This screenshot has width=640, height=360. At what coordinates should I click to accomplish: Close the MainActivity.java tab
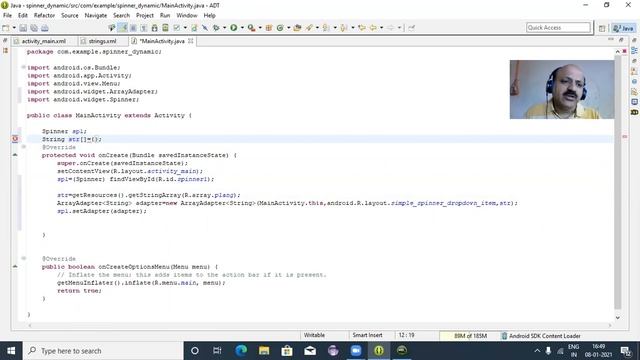point(191,41)
